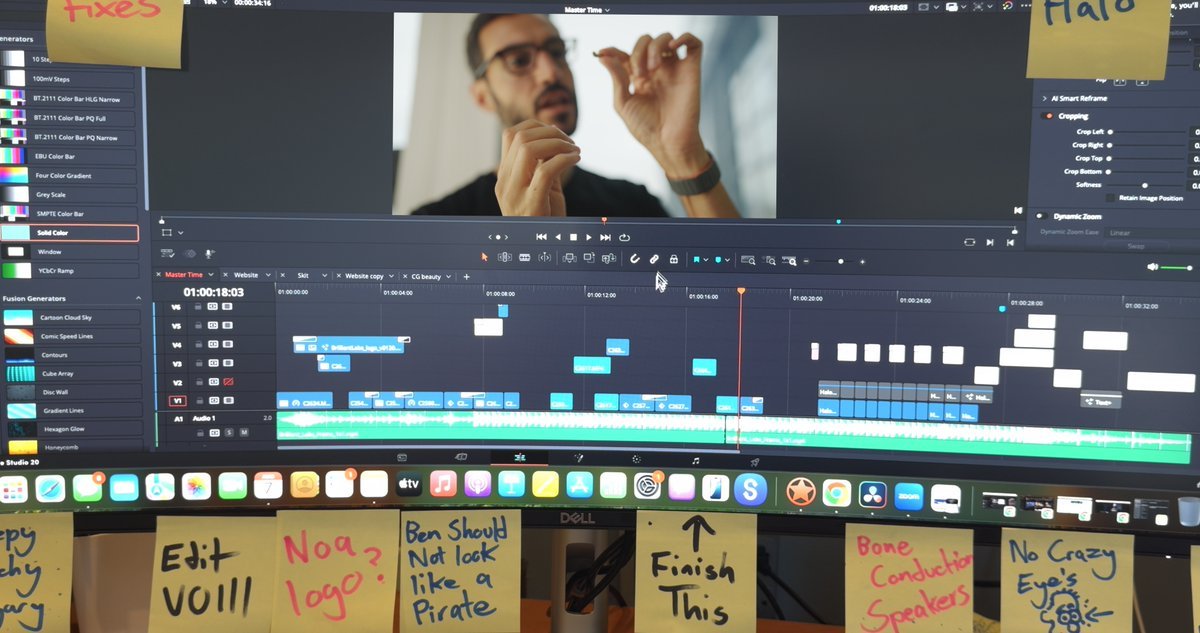Solo the Audio 1 track
Viewport: 1200px width, 633px height.
(229, 432)
